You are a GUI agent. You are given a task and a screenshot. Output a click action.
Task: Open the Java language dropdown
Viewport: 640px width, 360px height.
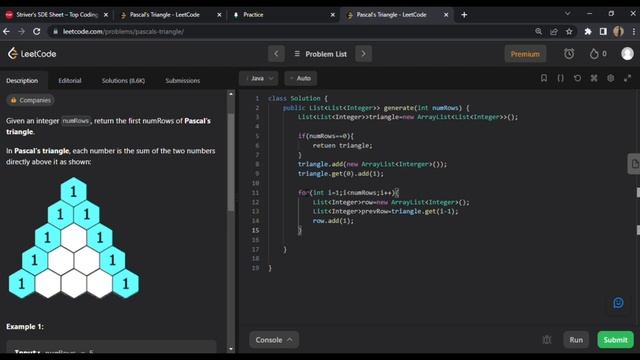259,78
